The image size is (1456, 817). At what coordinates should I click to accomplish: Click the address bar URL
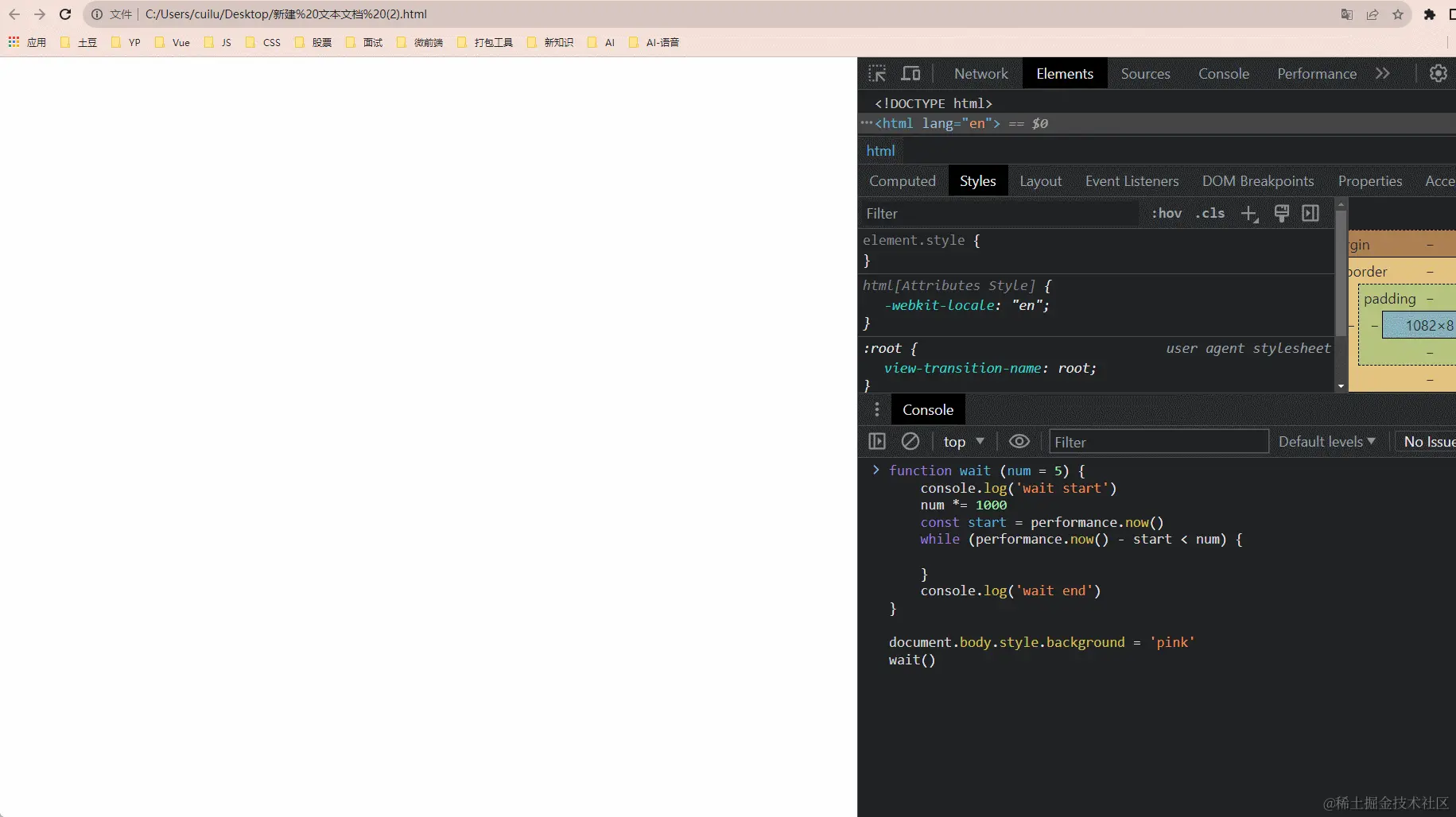pyautogui.click(x=286, y=14)
